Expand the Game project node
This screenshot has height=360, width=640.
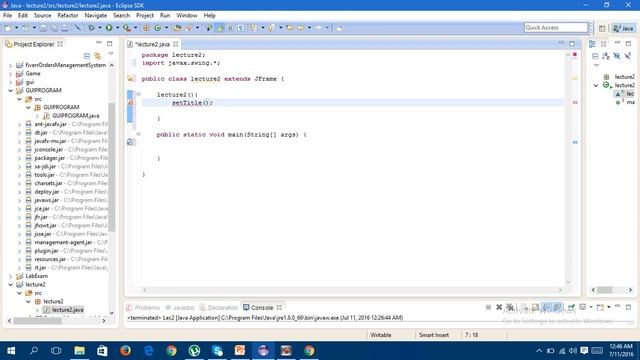point(11,74)
